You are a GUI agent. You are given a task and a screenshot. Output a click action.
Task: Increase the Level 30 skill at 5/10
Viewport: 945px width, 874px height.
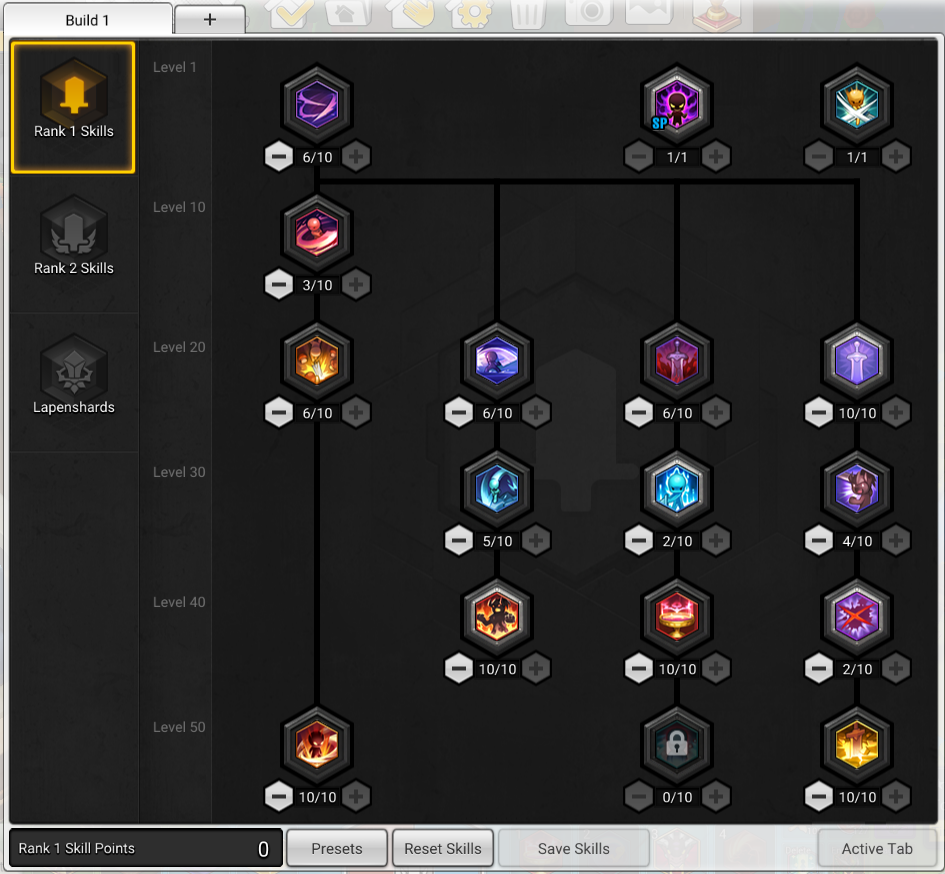(x=536, y=541)
